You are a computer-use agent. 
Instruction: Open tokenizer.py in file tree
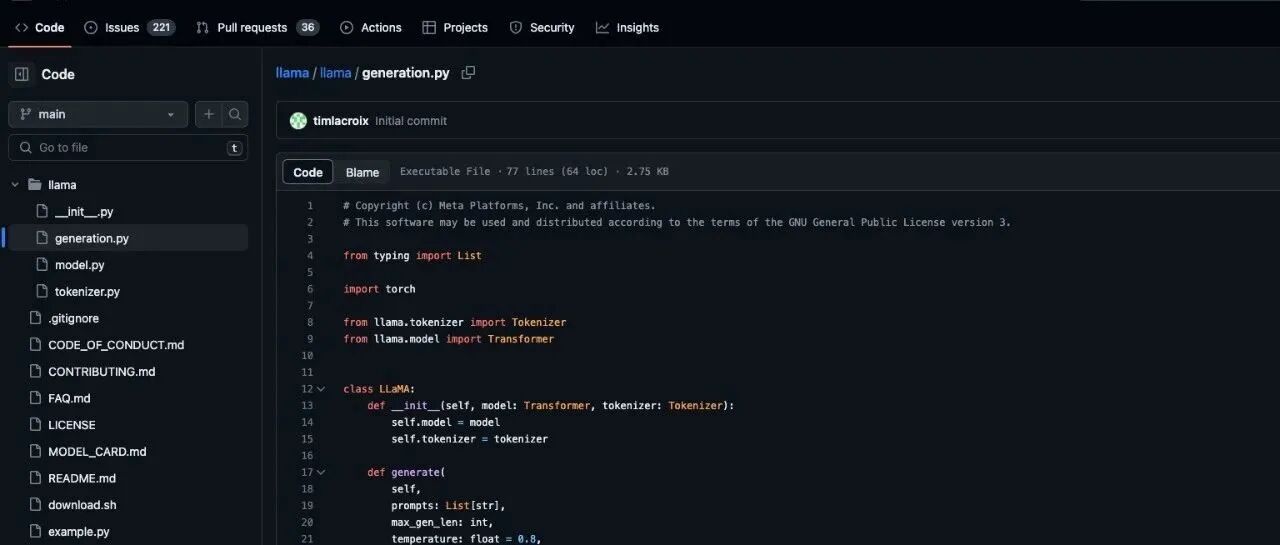click(87, 292)
